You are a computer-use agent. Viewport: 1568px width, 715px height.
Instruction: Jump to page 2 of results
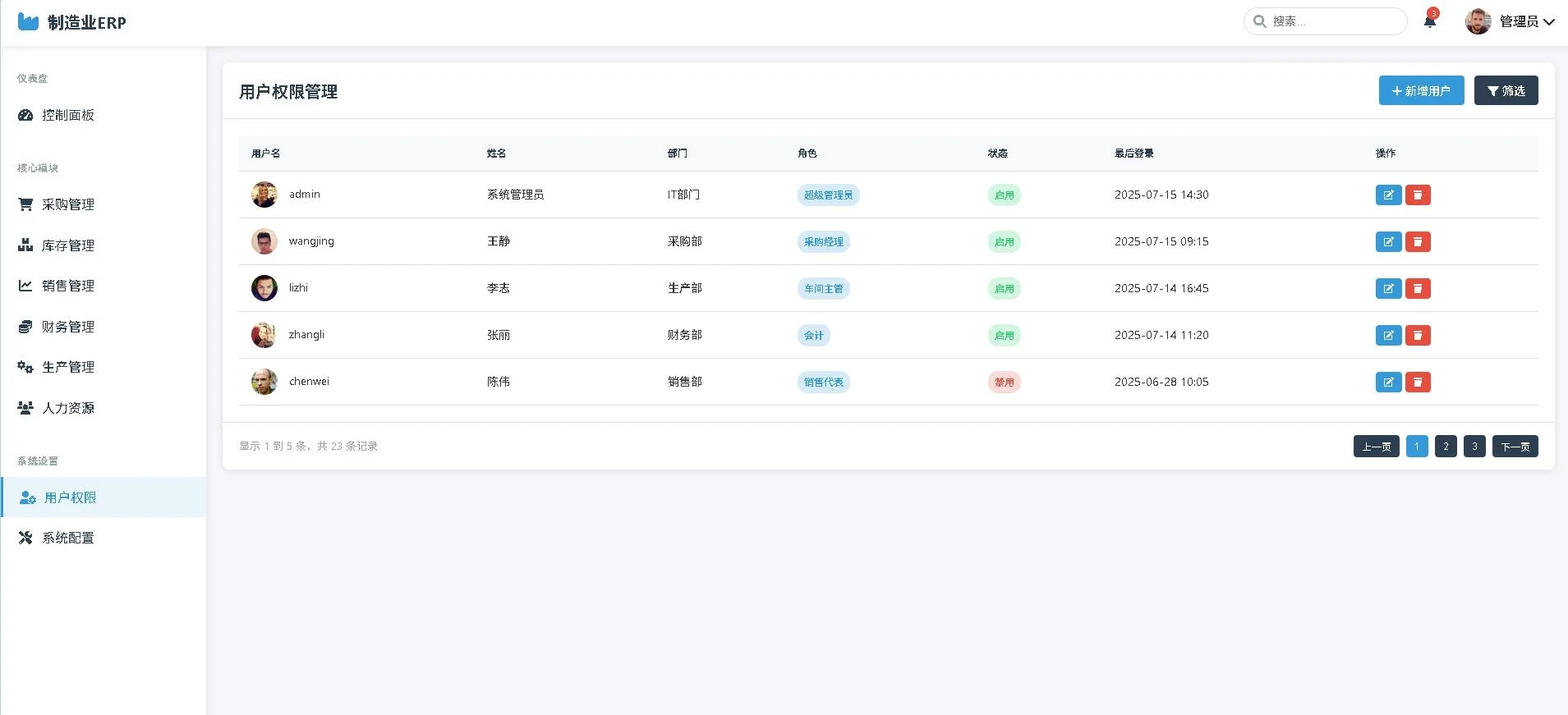(x=1446, y=447)
